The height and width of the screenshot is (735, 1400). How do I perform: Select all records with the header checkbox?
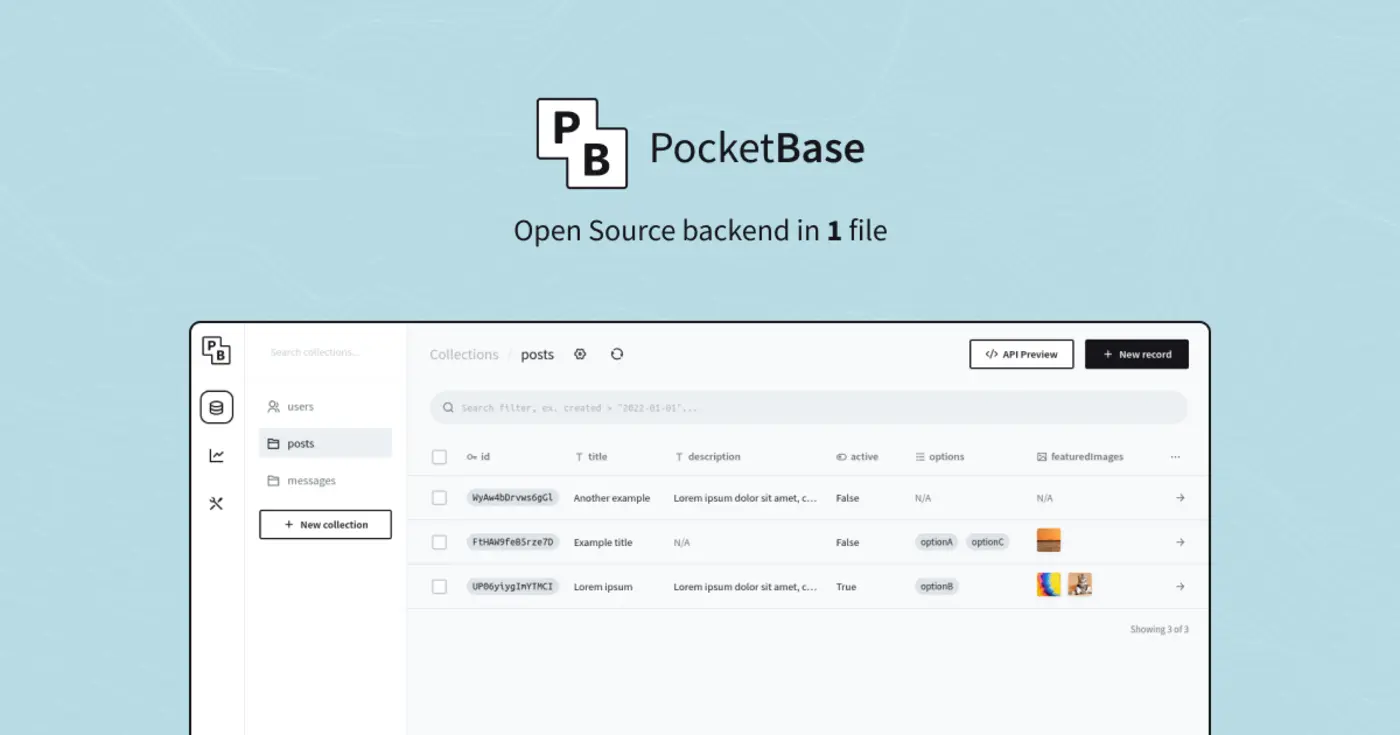click(439, 456)
